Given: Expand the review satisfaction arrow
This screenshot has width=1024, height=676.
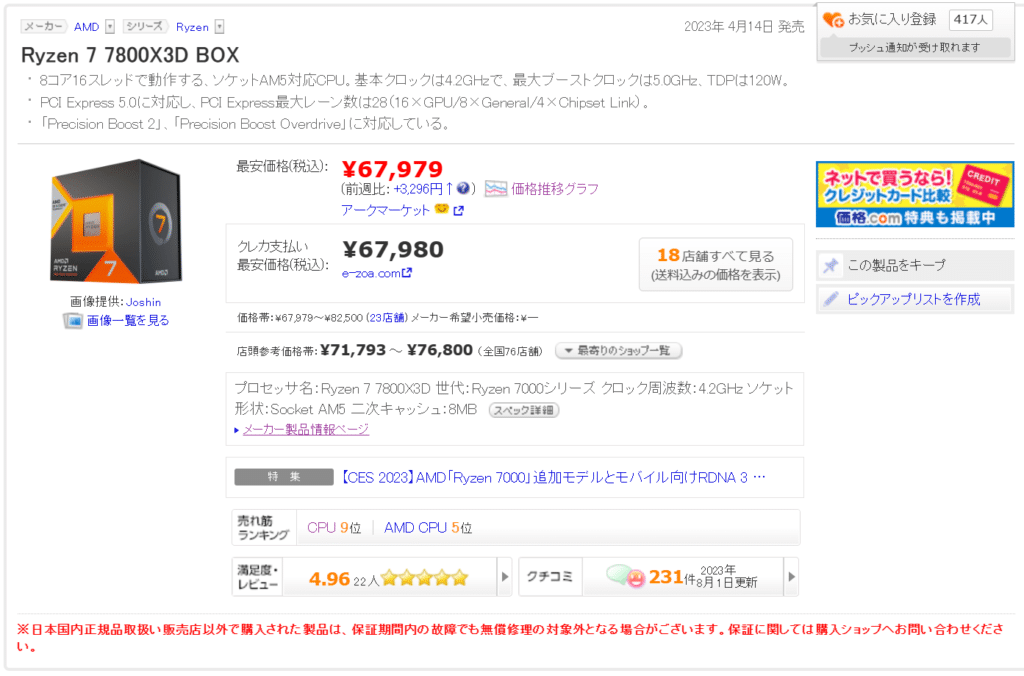Looking at the screenshot, I should click(504, 577).
